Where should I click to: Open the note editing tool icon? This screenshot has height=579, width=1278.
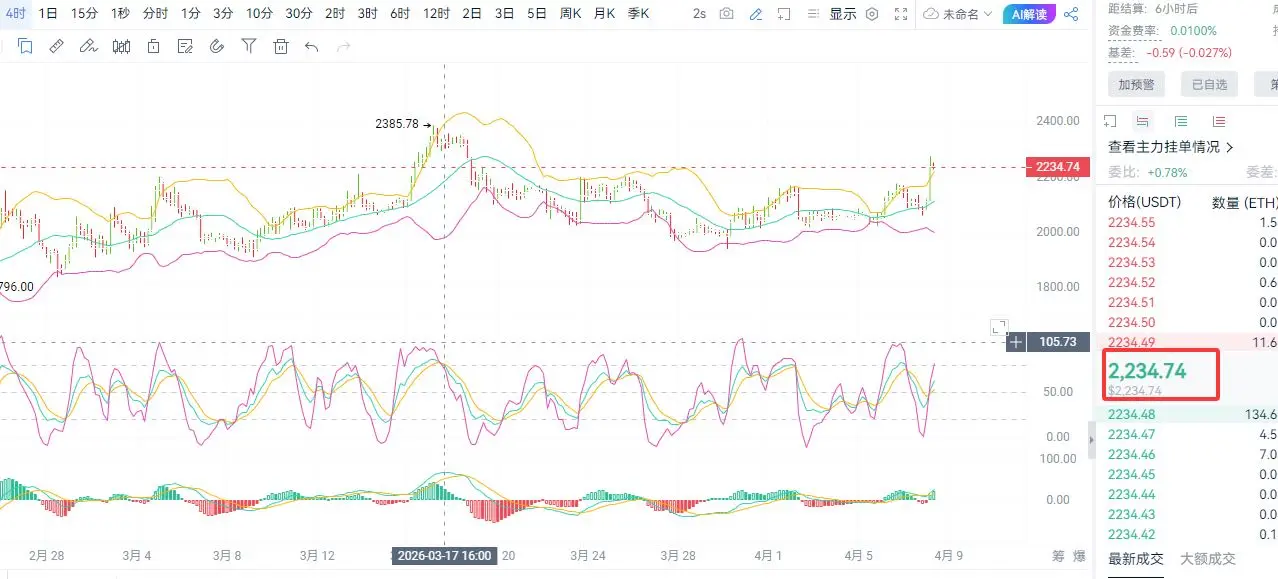185,46
